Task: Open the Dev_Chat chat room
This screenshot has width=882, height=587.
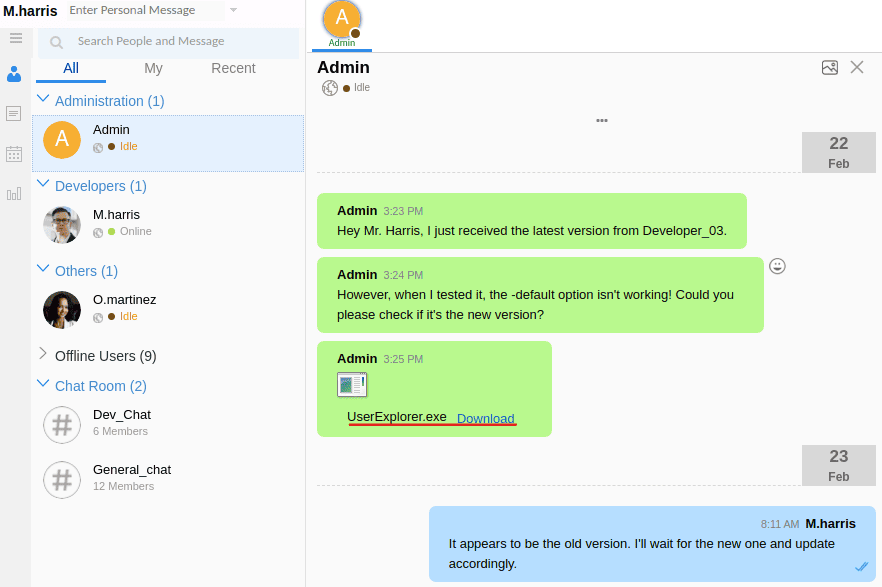Action: [x=121, y=415]
